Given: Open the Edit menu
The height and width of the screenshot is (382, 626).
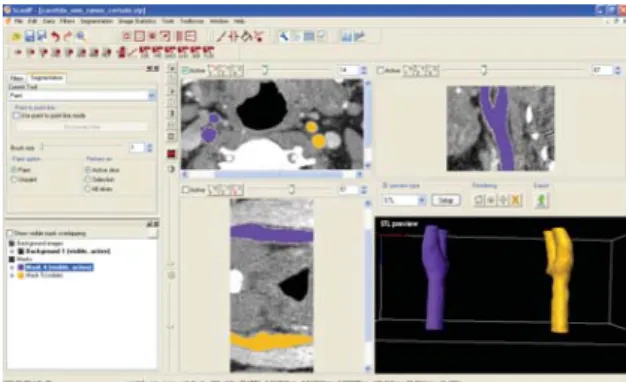Looking at the screenshot, I should 33,21.
